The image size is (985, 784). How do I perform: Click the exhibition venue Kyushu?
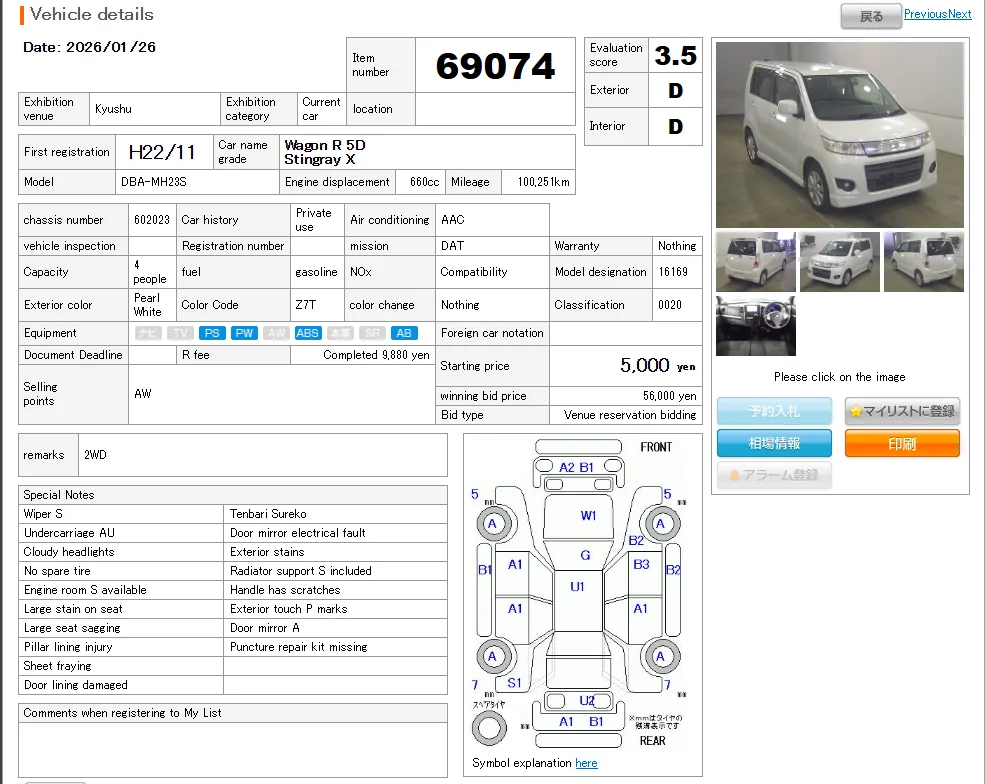(114, 109)
